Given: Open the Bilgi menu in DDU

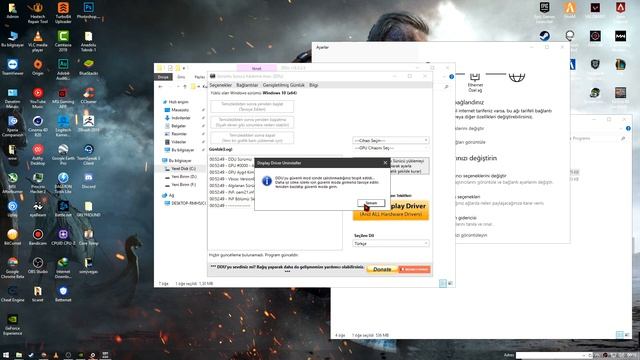Looking at the screenshot, I should tap(313, 85).
